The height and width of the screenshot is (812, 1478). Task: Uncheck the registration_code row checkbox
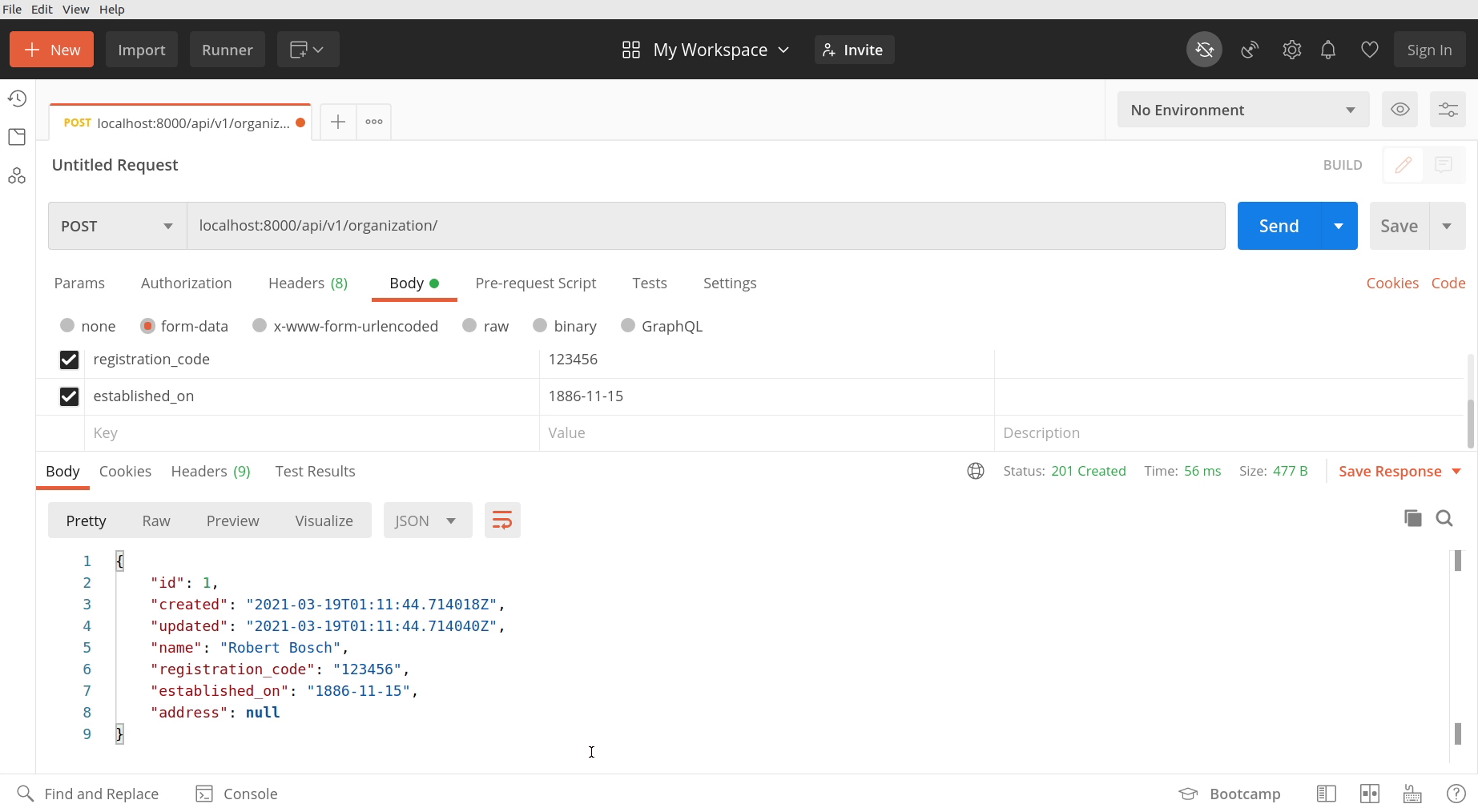click(69, 360)
